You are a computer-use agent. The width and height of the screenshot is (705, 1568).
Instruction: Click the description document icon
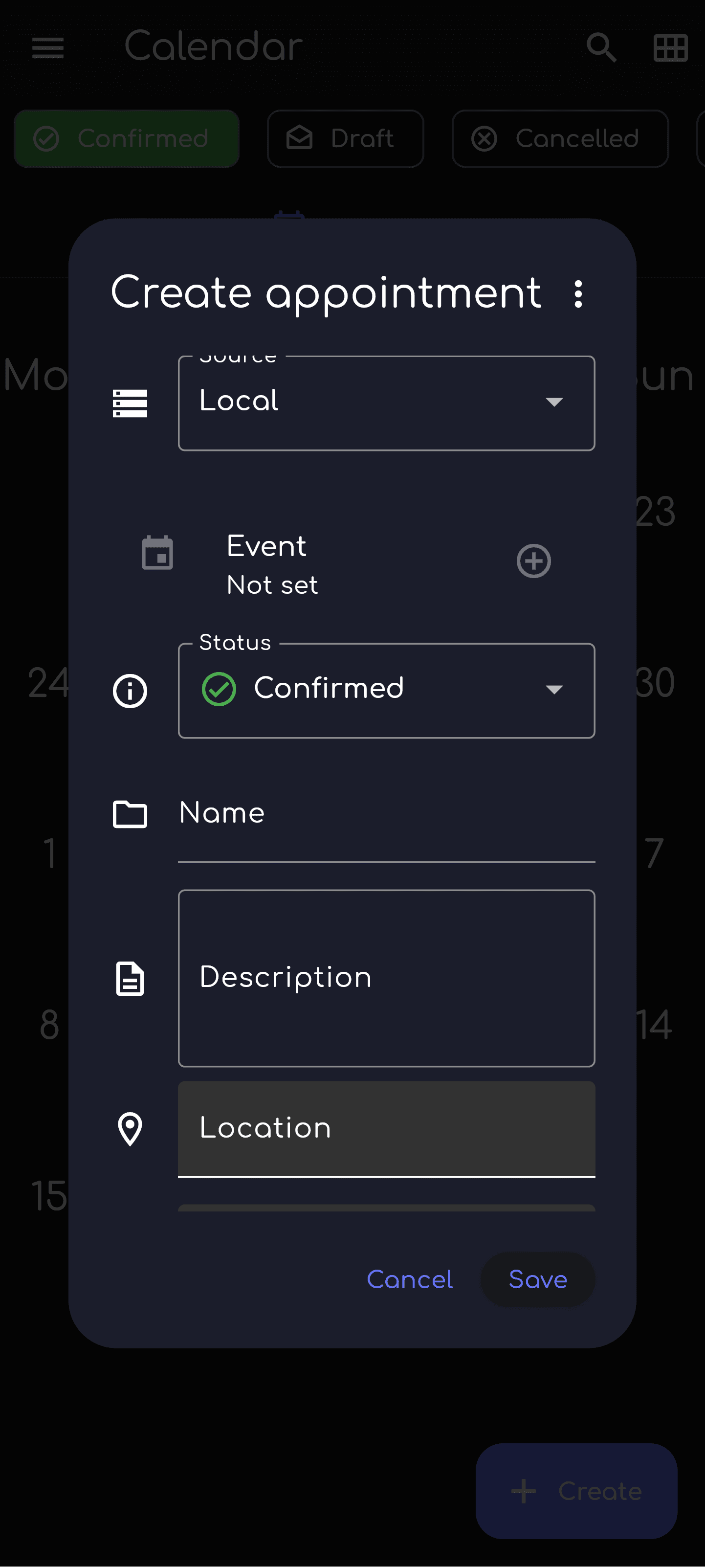click(x=130, y=979)
